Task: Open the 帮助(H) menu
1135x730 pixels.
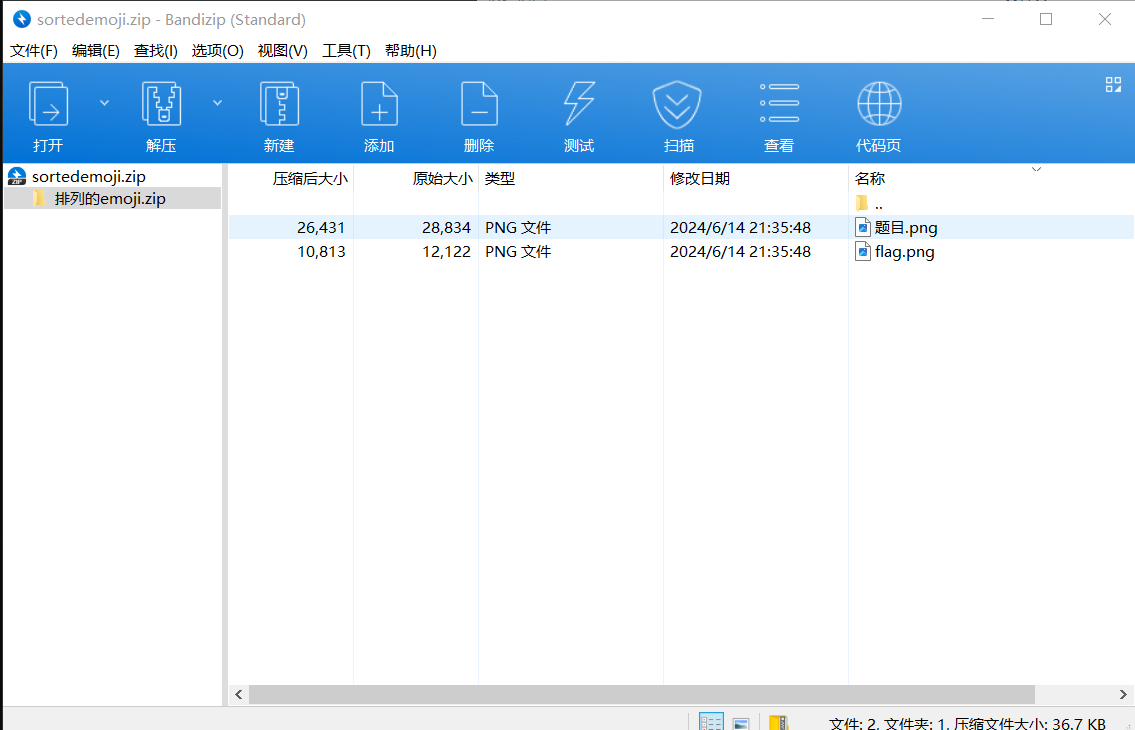Action: click(x=410, y=51)
